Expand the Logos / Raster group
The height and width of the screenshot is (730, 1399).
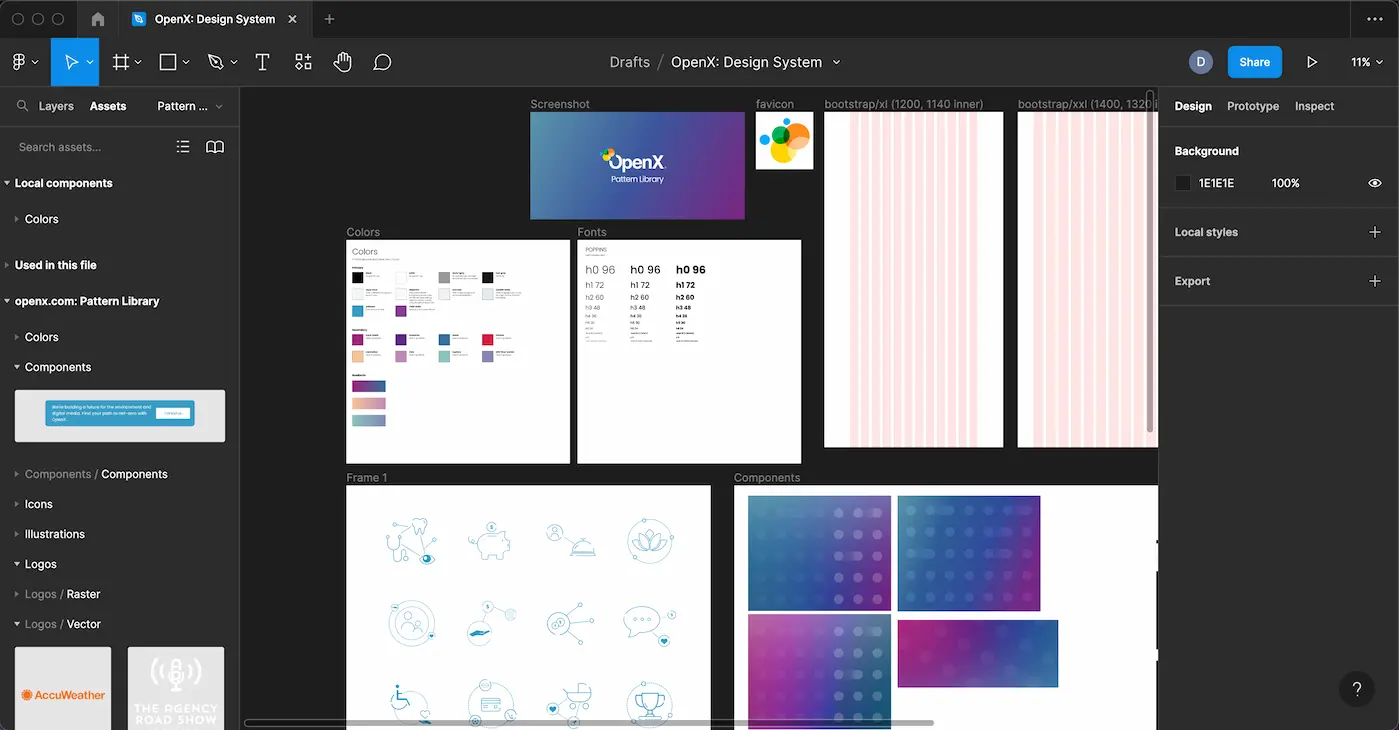pos(17,594)
